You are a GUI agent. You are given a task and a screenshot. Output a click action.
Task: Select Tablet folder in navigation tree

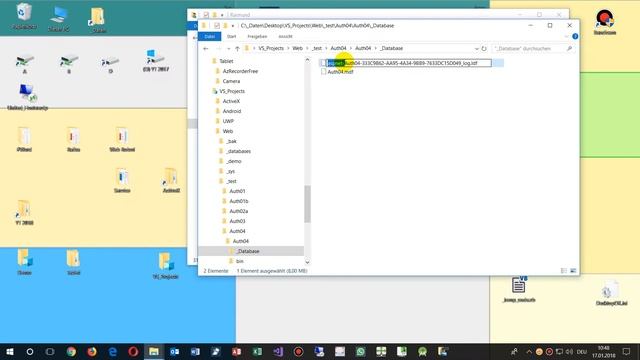point(226,61)
